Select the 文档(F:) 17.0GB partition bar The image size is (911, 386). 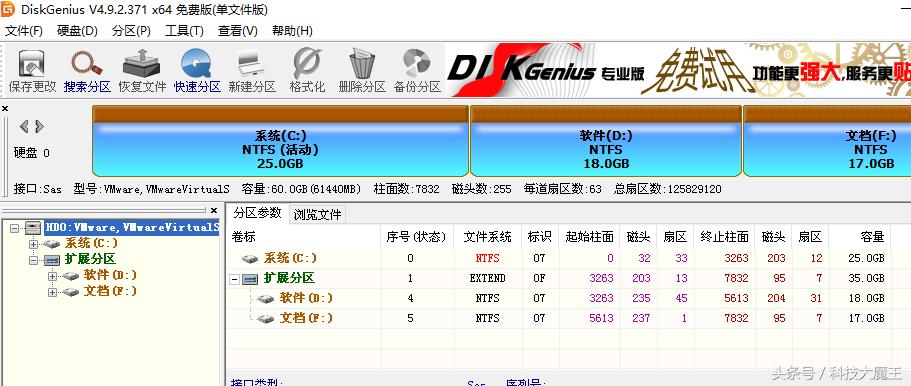pyautogui.click(x=827, y=141)
